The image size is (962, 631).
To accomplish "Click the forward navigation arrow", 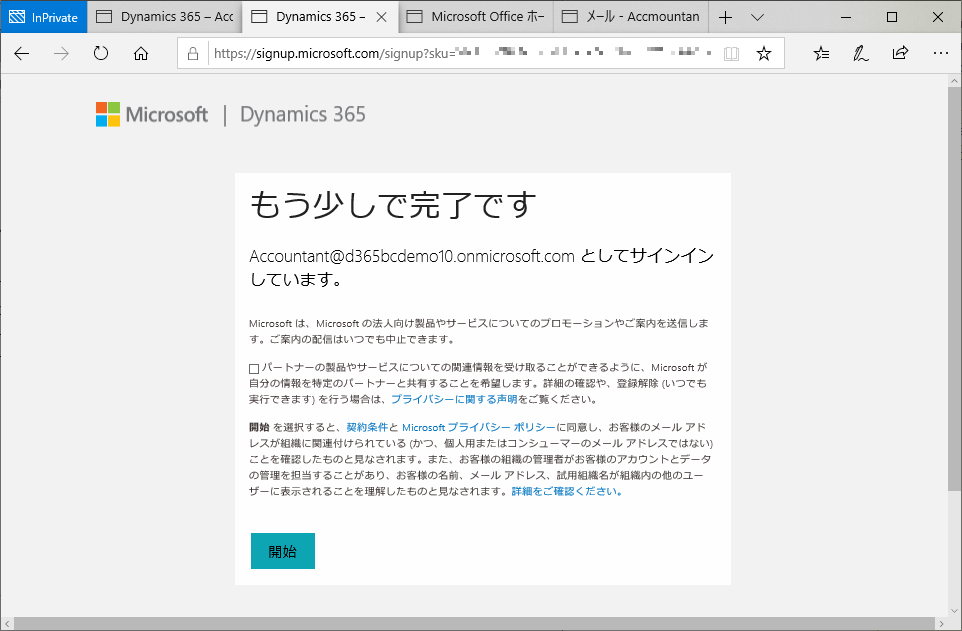I will coord(61,54).
